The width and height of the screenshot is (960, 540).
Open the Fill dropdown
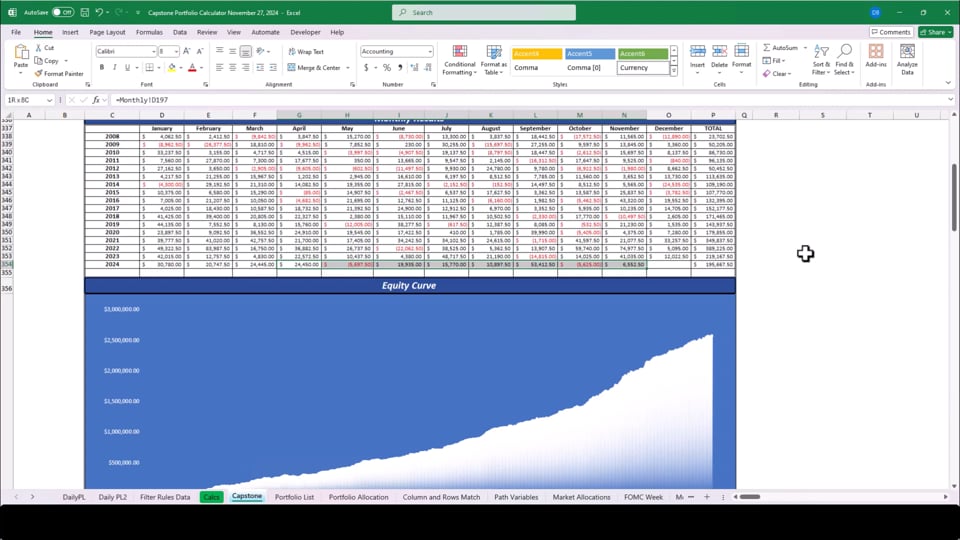[x=774, y=61]
